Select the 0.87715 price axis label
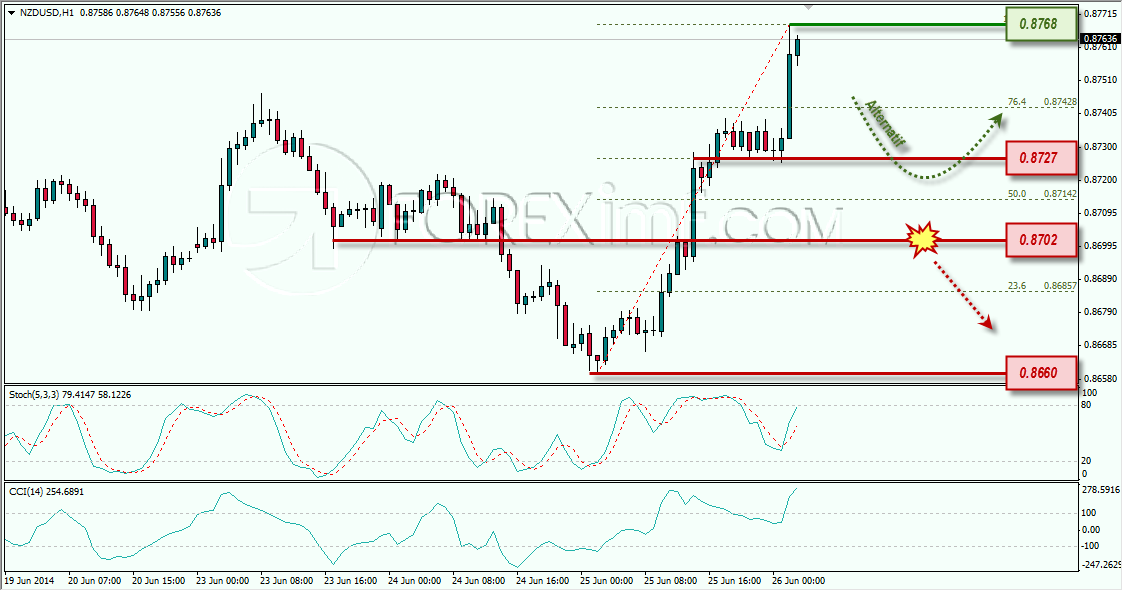The image size is (1123, 591). pyautogui.click(x=1101, y=14)
